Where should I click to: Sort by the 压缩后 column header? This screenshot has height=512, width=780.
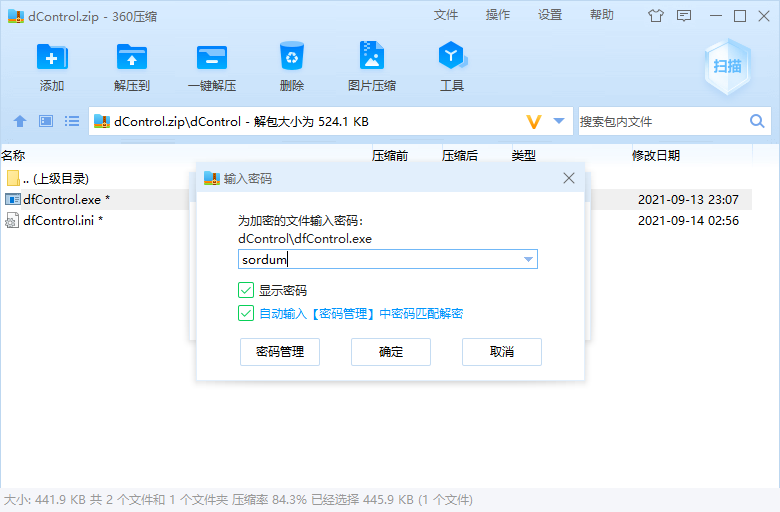click(460, 156)
